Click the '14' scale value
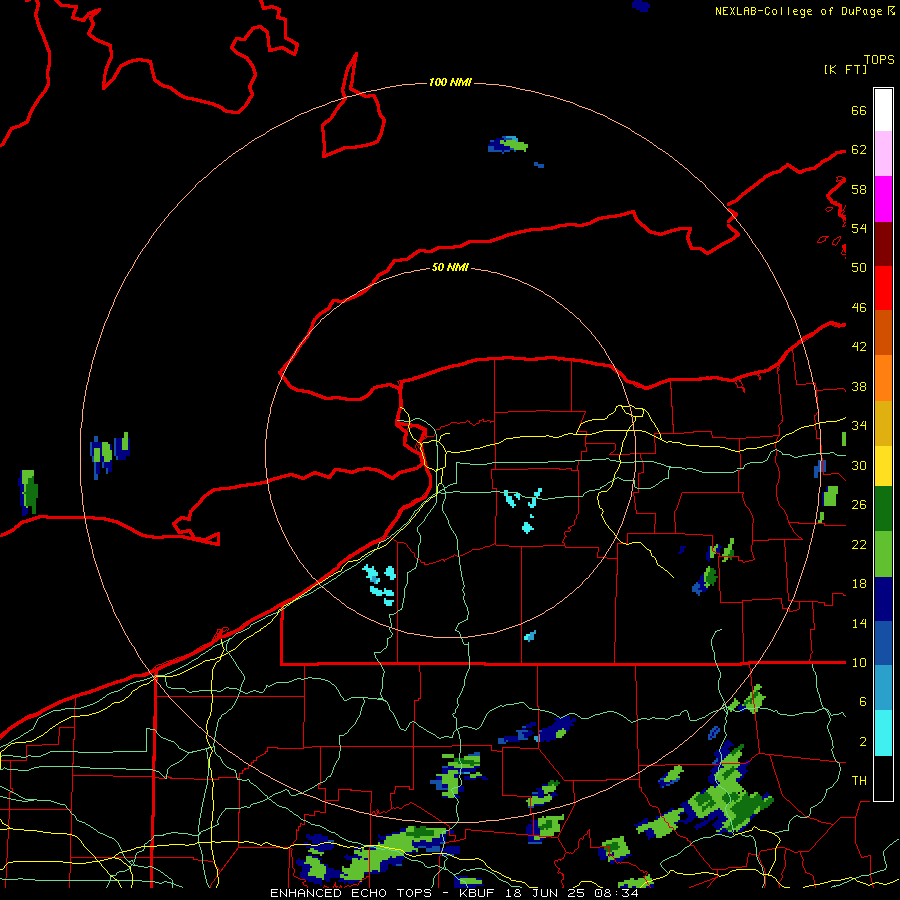 tap(859, 623)
